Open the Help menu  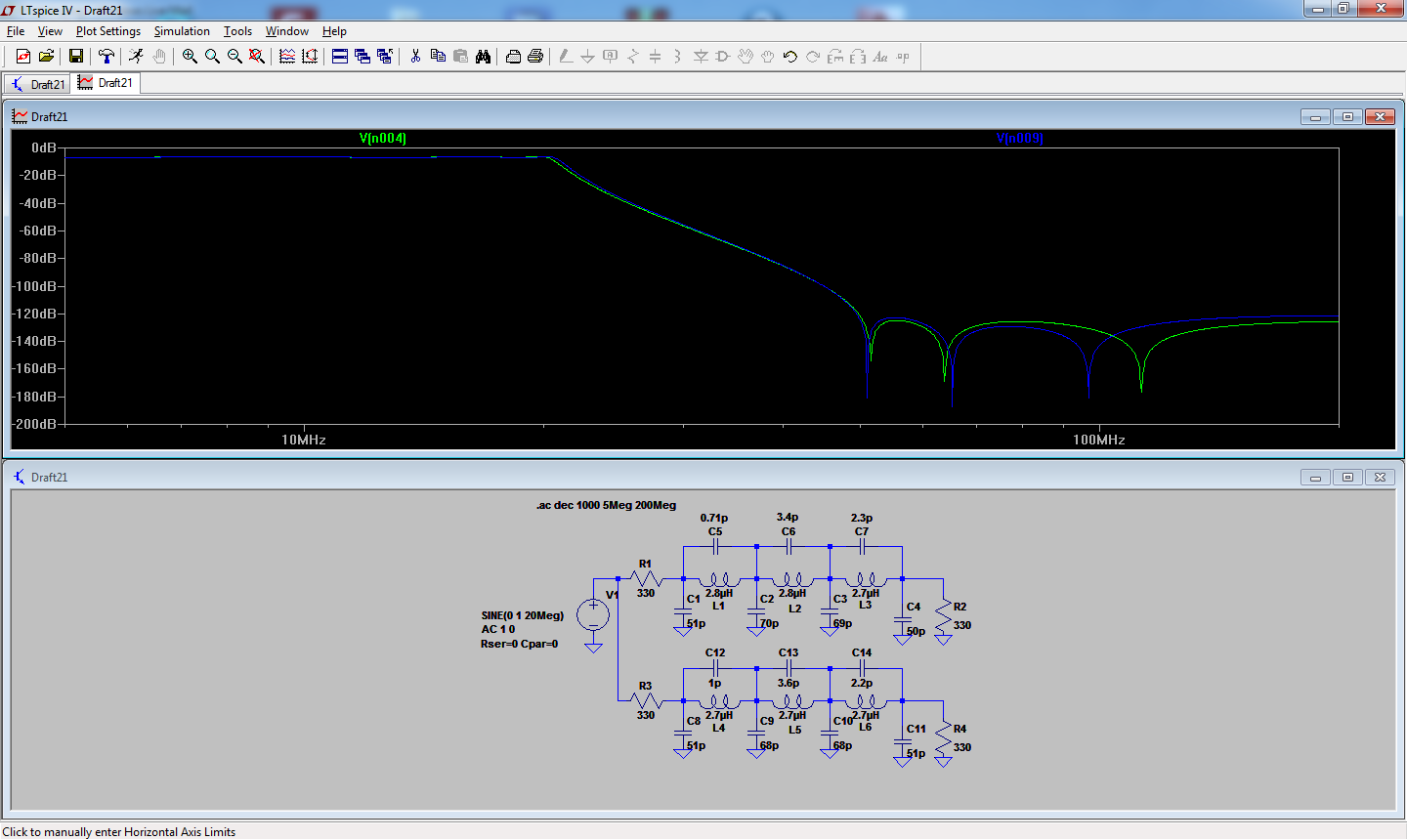[x=334, y=31]
